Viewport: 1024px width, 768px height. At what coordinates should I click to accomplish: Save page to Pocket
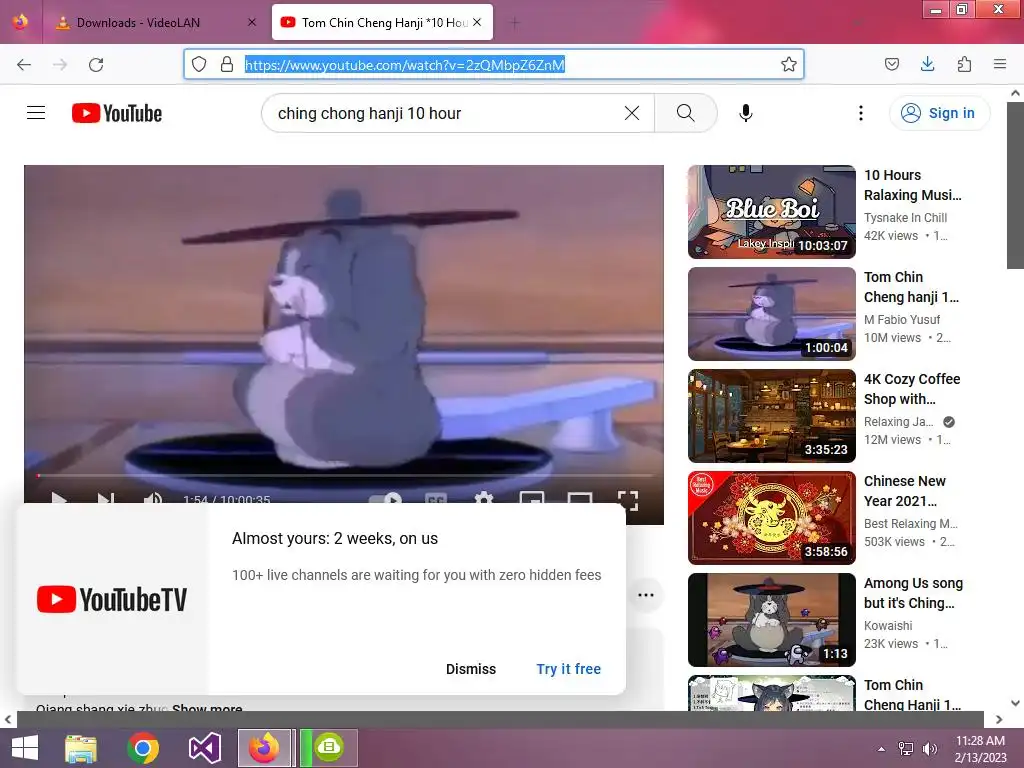point(891,64)
